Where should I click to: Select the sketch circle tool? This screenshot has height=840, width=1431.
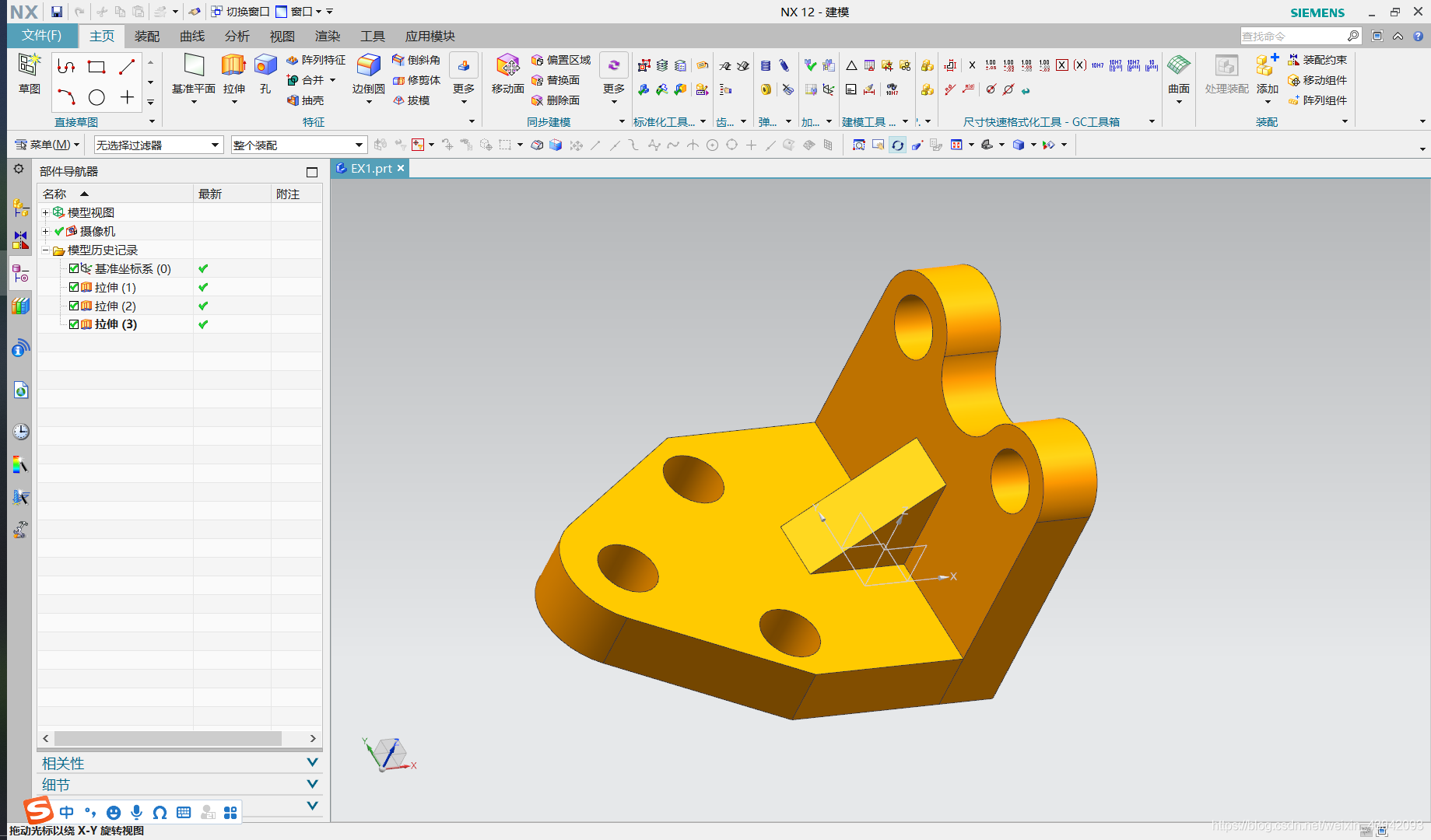pos(96,97)
